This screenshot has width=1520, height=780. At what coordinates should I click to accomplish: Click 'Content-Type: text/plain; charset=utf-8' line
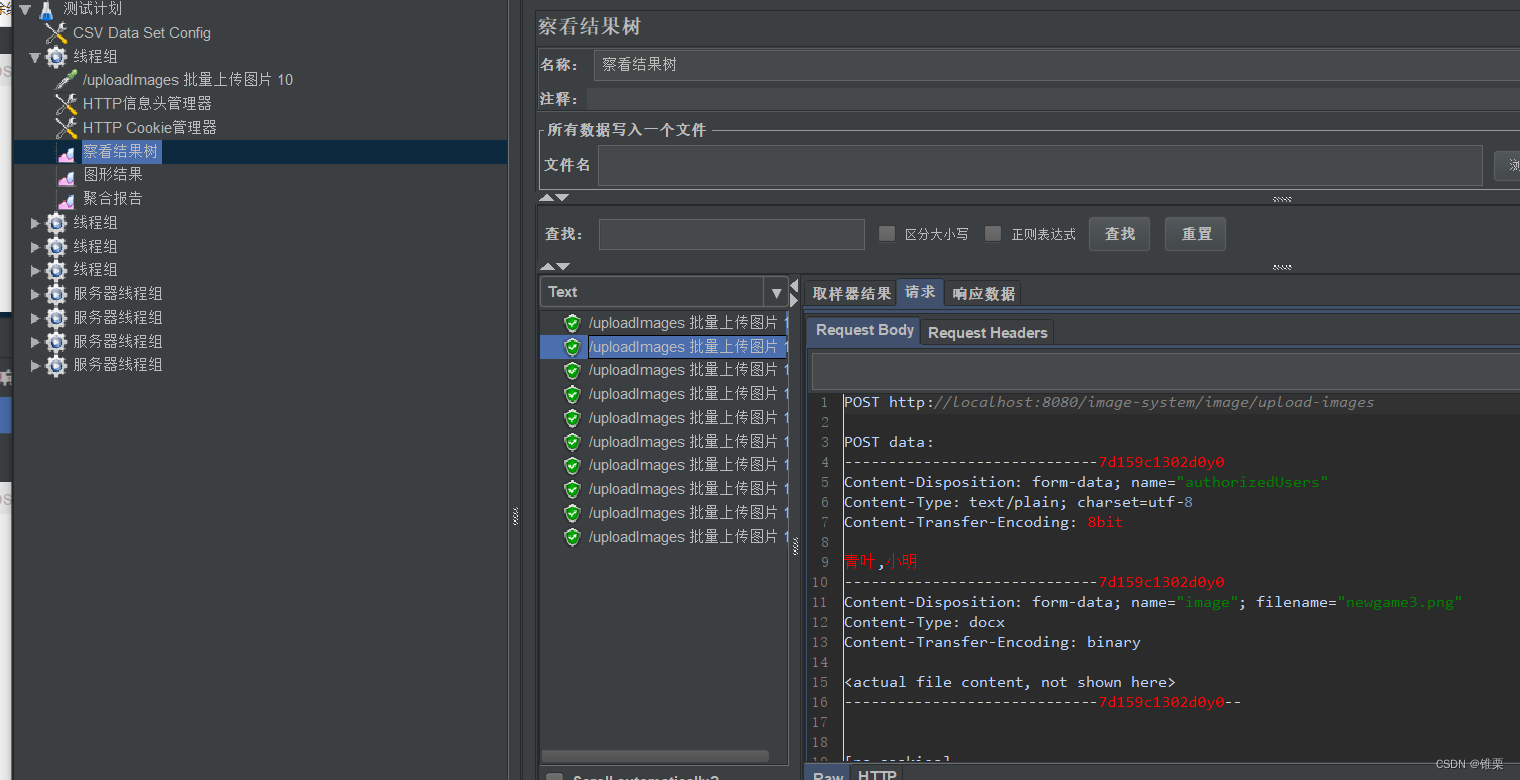point(1018,502)
